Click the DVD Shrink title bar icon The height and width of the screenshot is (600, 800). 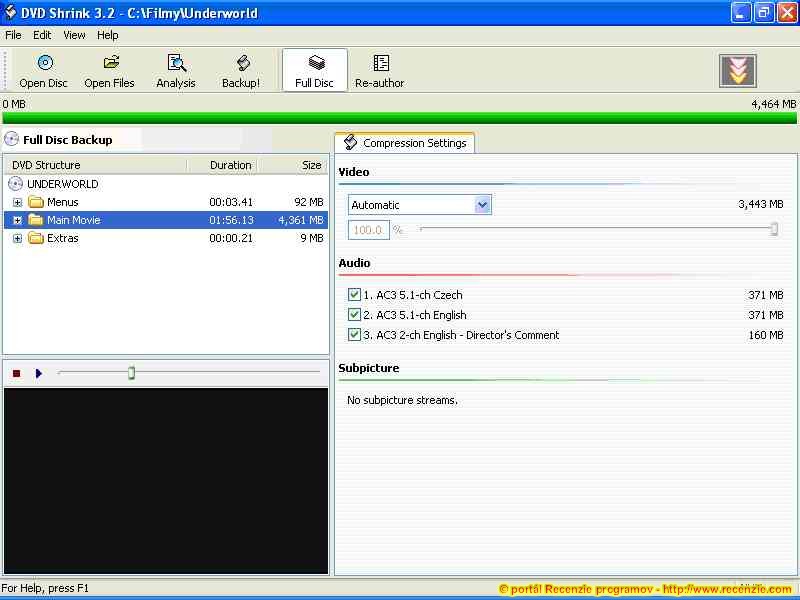coord(10,12)
